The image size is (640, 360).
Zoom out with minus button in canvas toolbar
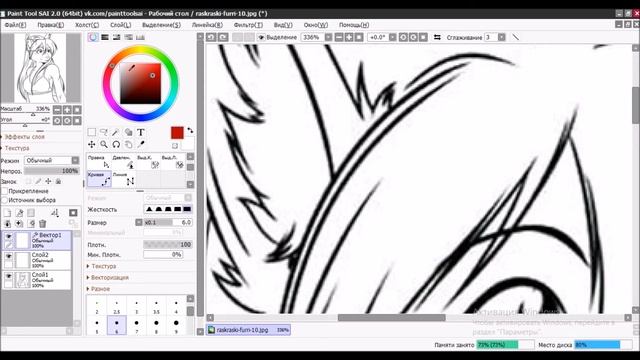(x=339, y=37)
